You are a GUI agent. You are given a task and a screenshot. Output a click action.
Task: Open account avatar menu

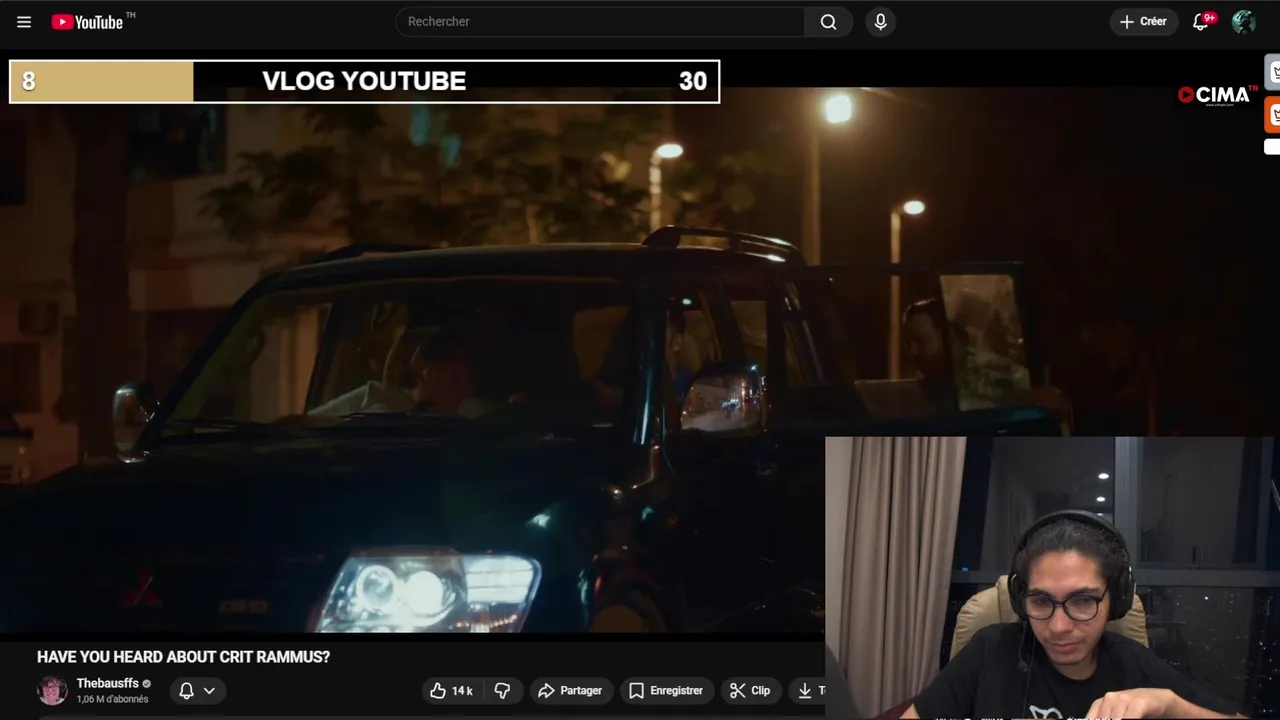pyautogui.click(x=1244, y=22)
